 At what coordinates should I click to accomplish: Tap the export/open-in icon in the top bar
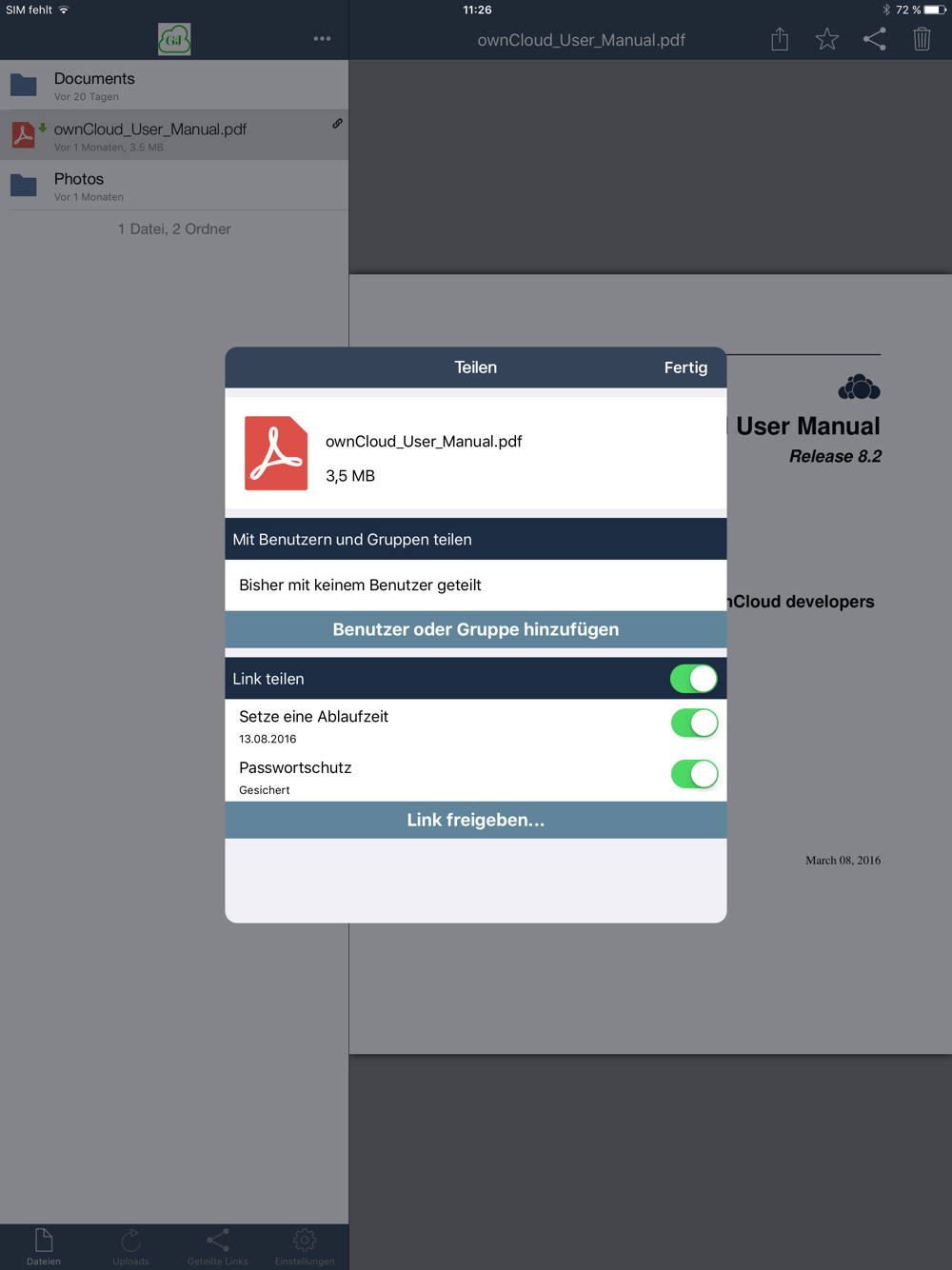tap(780, 39)
